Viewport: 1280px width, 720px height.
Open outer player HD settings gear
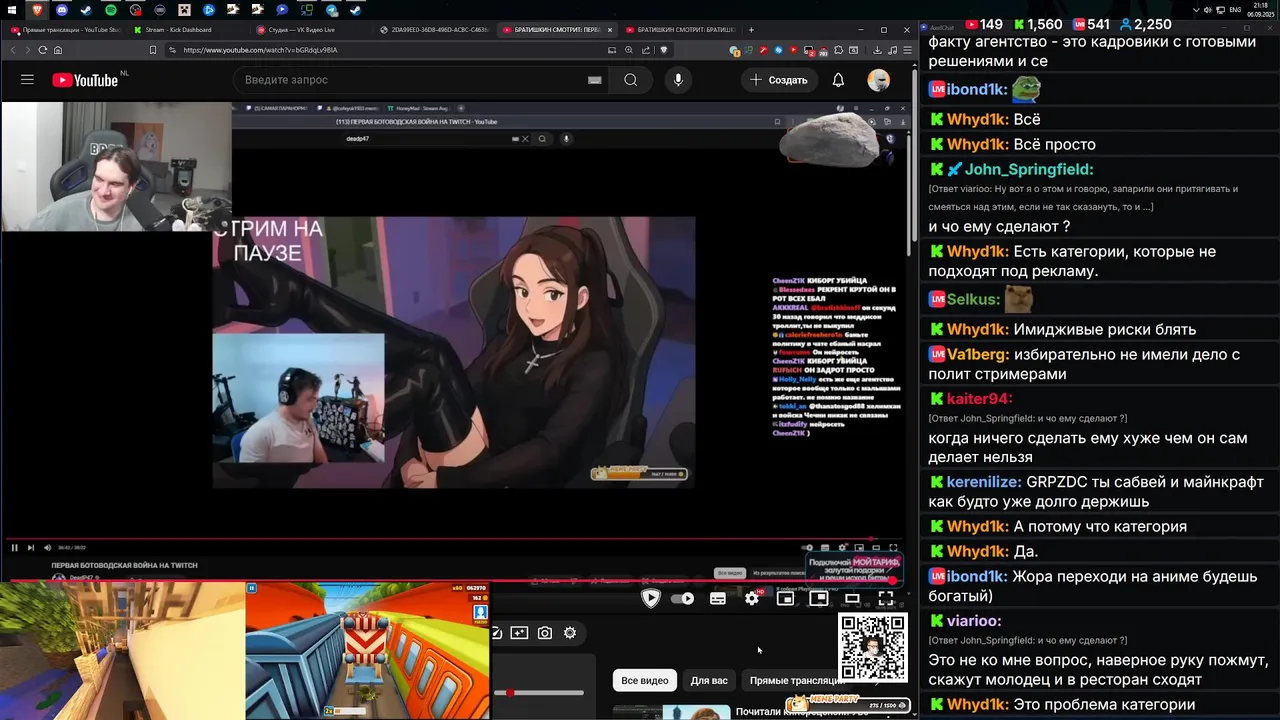752,598
